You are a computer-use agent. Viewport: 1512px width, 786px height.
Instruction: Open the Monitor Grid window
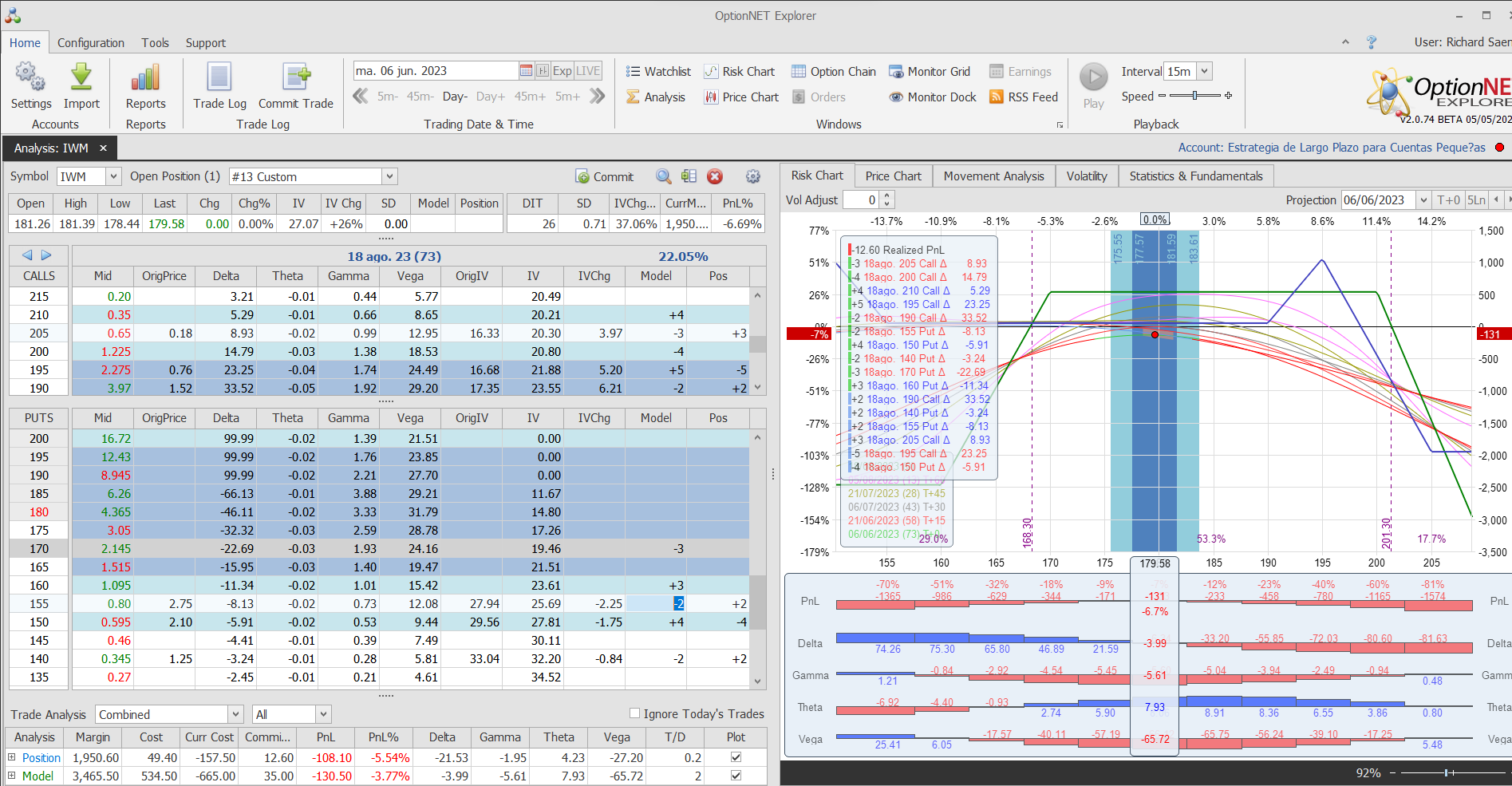pos(930,72)
